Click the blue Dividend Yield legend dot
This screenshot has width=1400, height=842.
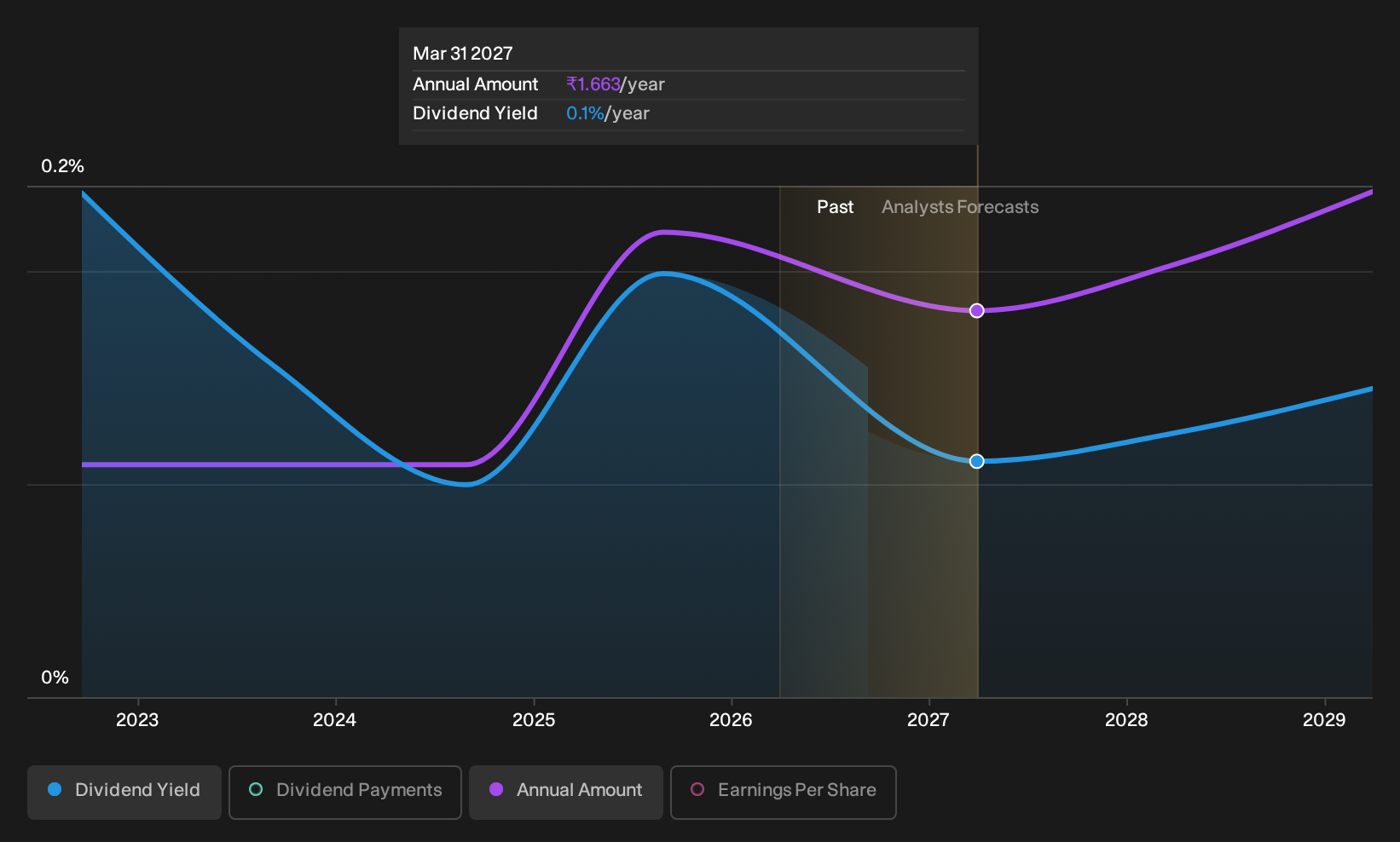(55, 789)
